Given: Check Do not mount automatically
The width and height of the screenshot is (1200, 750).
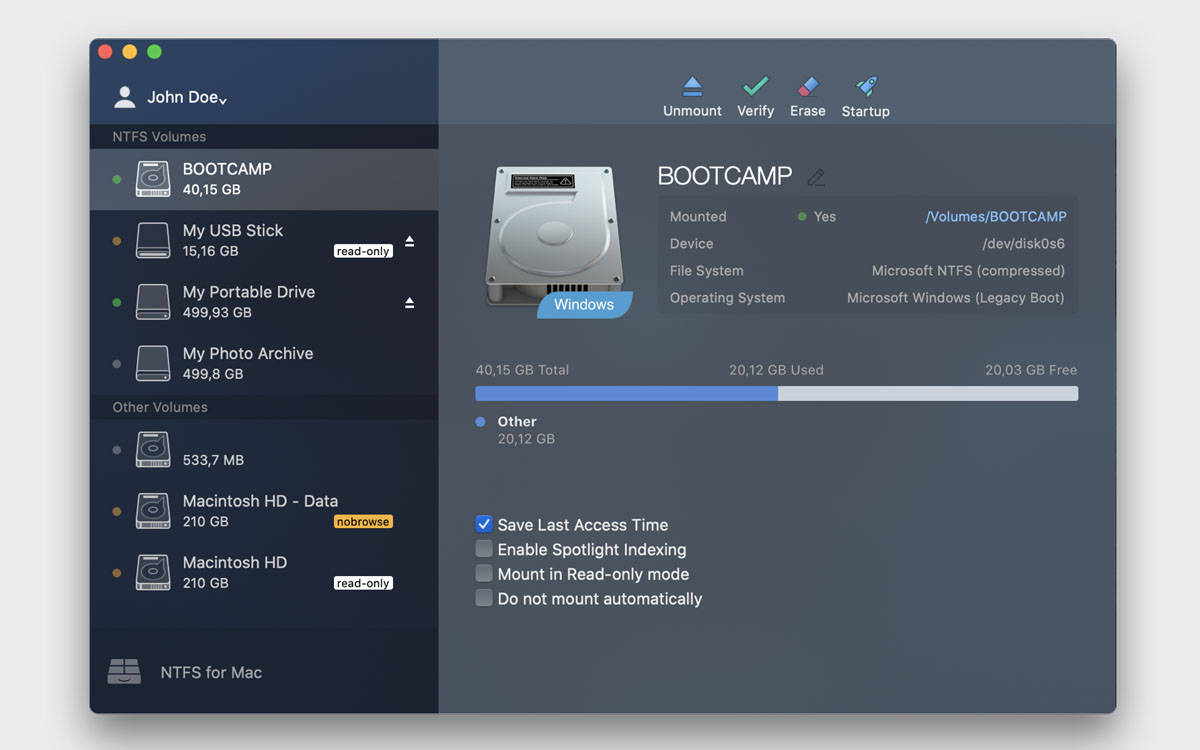Looking at the screenshot, I should point(484,599).
